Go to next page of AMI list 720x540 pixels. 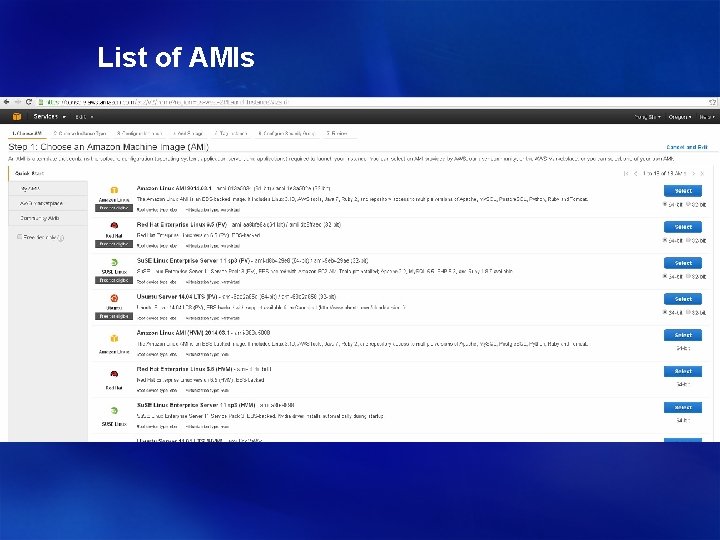coord(694,174)
